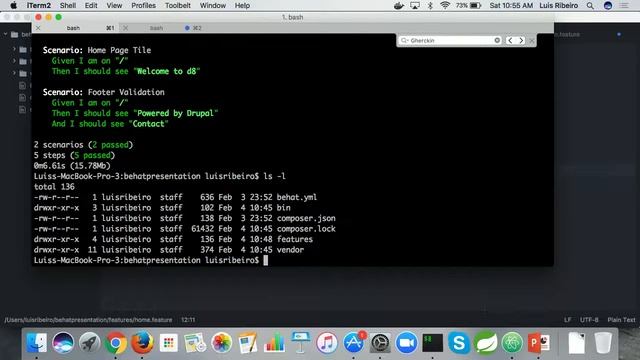Open Zoom from the Dock
This screenshot has width=640, height=360.
pyautogui.click(x=406, y=343)
